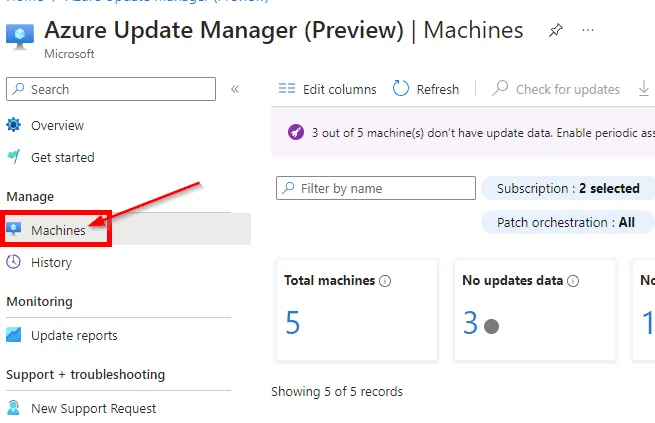This screenshot has width=655, height=423.
Task: Click the No updates data info icon
Action: pyautogui.click(x=573, y=281)
